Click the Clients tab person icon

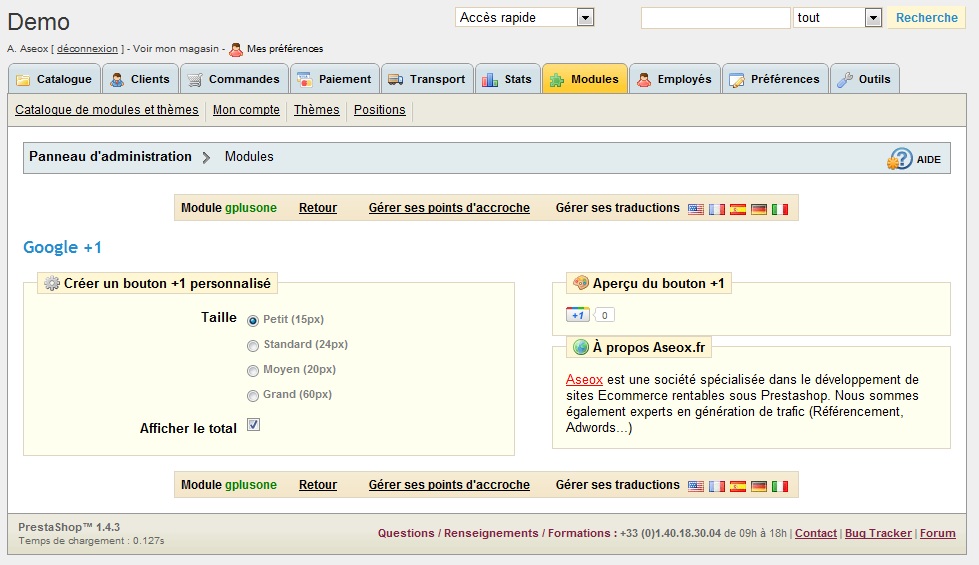click(117, 80)
